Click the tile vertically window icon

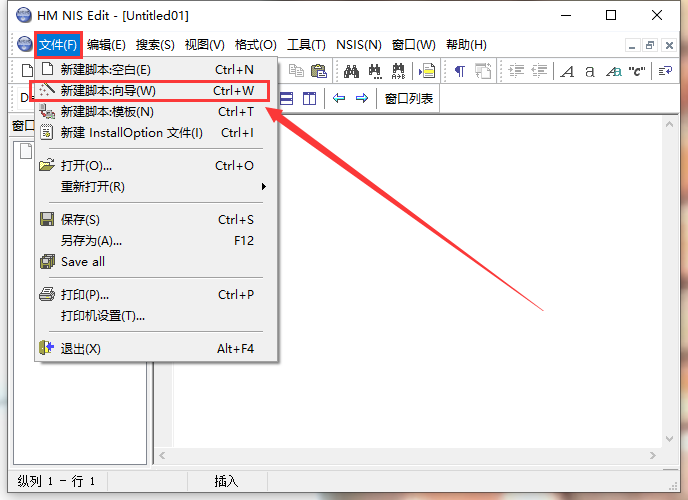coord(309,98)
